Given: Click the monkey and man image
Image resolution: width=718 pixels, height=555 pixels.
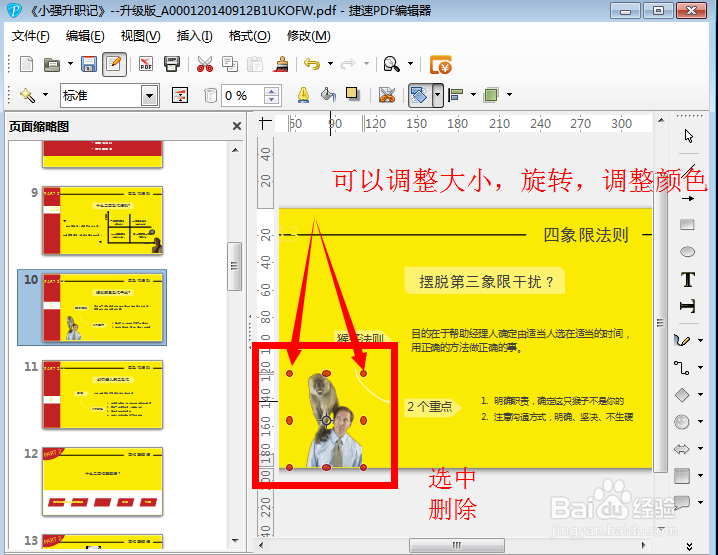Looking at the screenshot, I should point(335,420).
